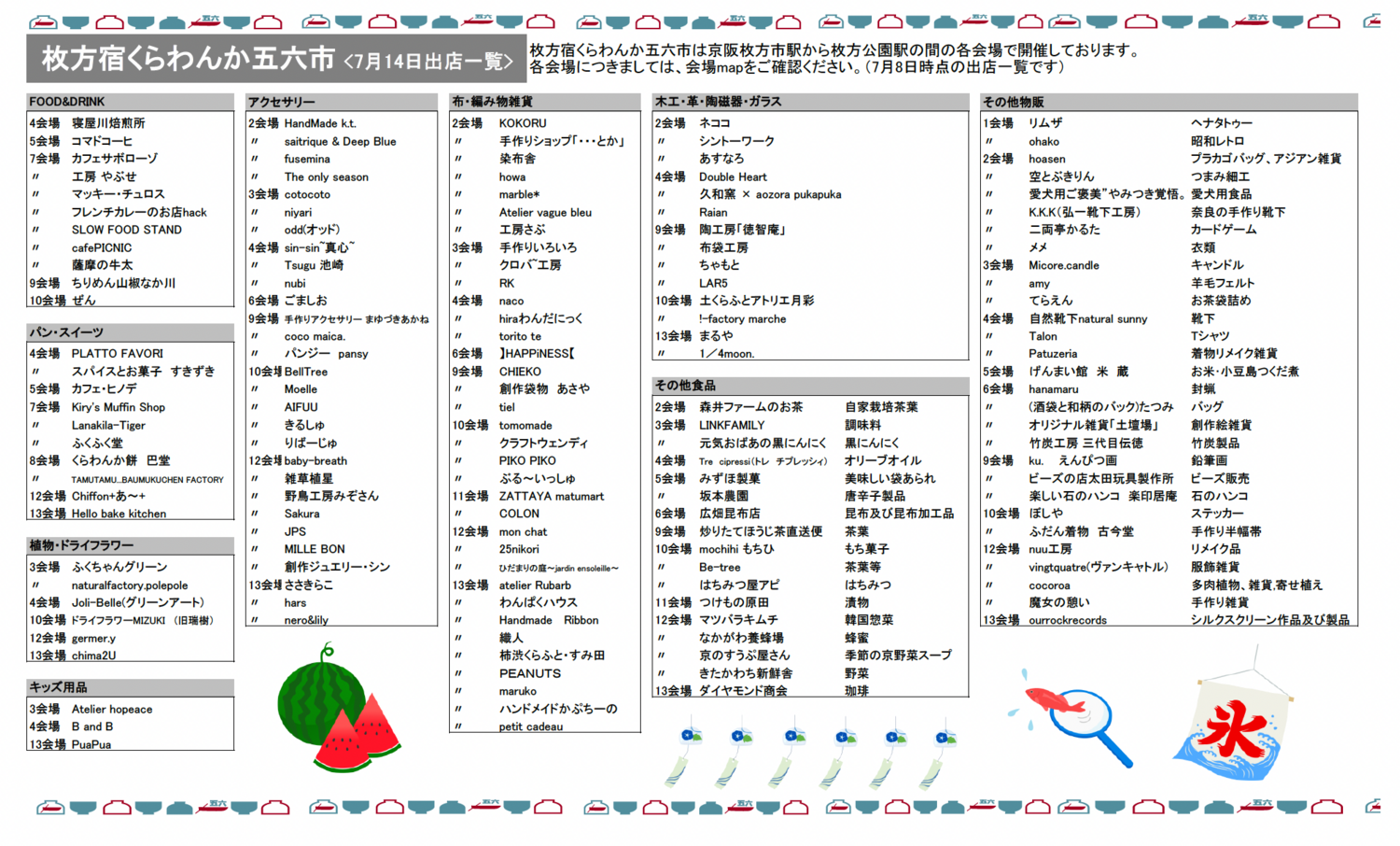1400x846 pixels.
Task: Click the Patuzeria entry
Action: pyautogui.click(x=1053, y=354)
